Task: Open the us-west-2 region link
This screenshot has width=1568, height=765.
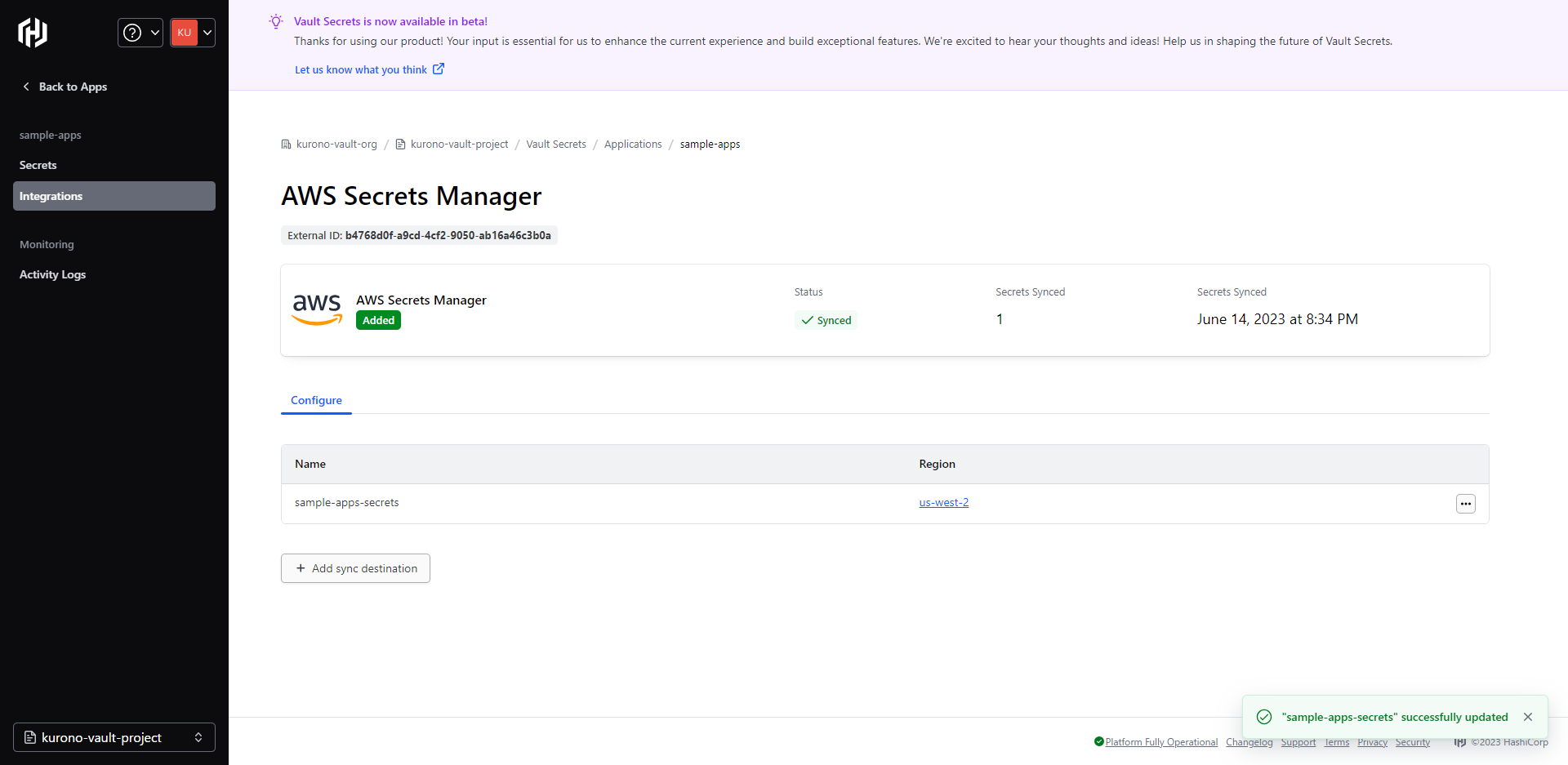Action: [944, 503]
